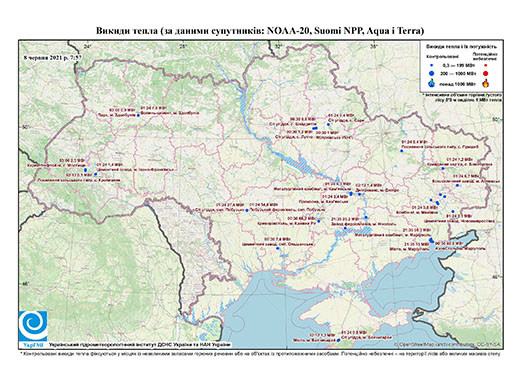The width and height of the screenshot is (520, 368).
Task: Click the institute credit text beside the logo
Action: coord(140,345)
